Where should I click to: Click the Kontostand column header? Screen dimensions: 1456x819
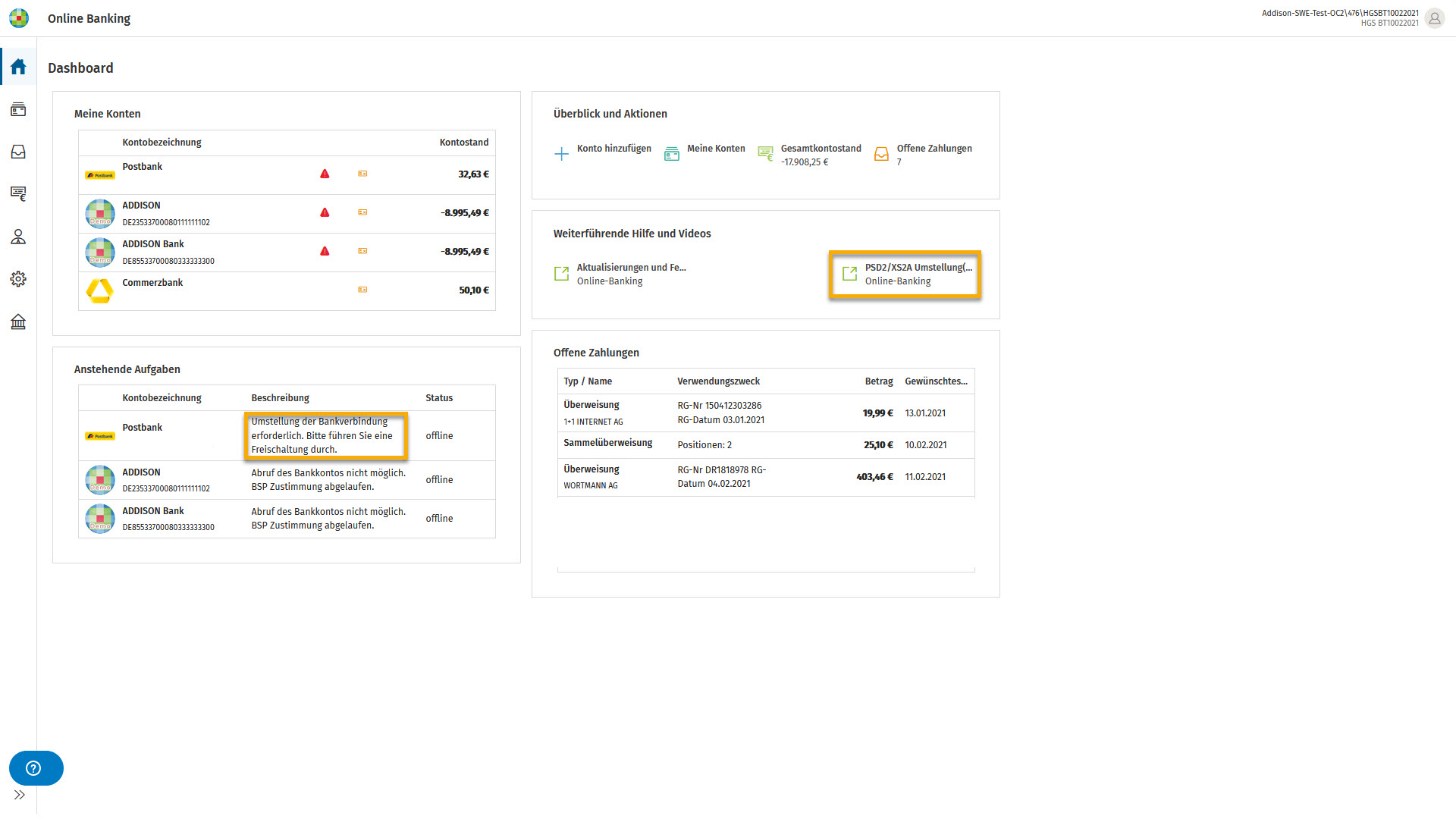[x=464, y=143]
